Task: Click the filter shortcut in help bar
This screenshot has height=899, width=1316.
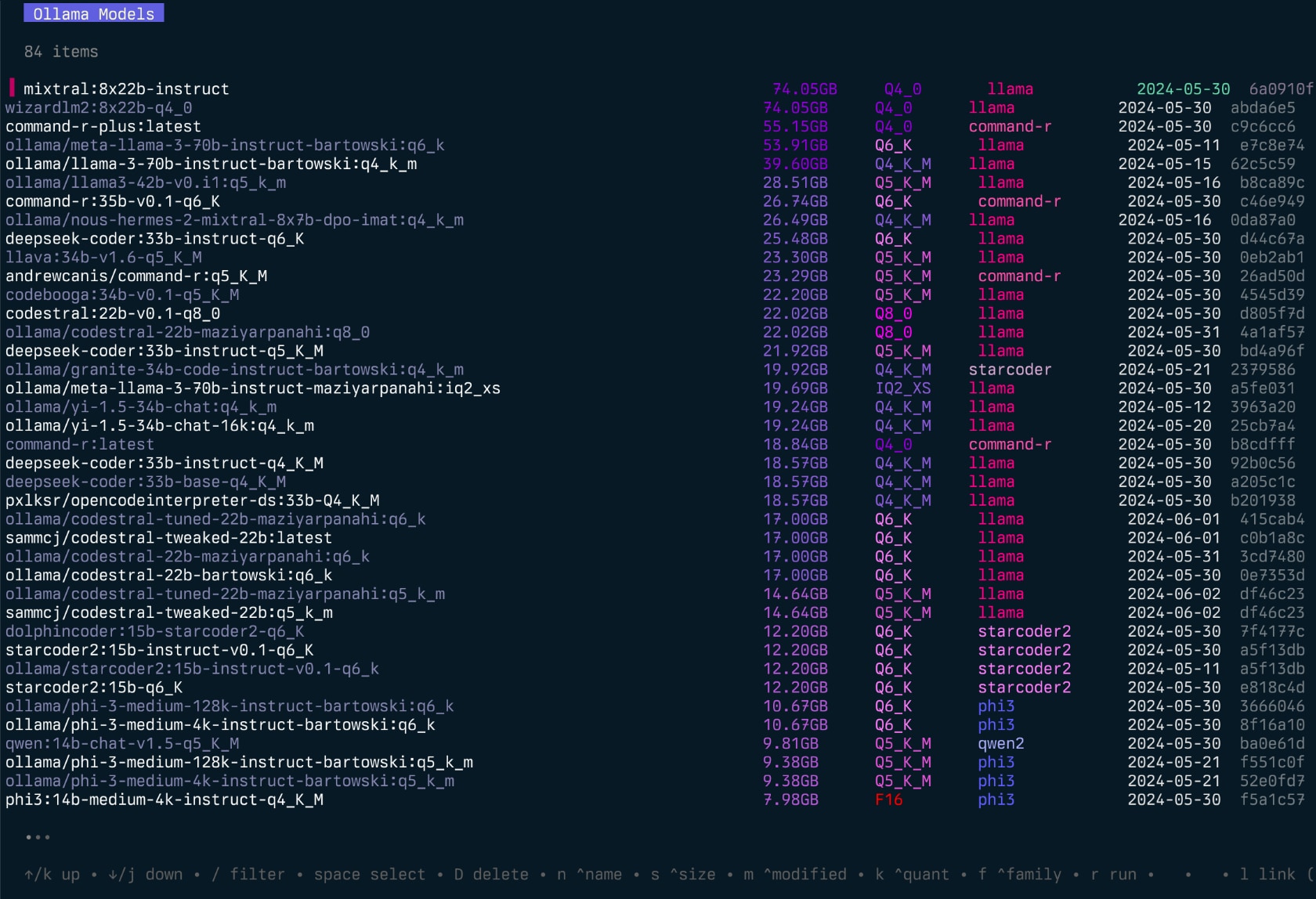Action: tap(250, 875)
